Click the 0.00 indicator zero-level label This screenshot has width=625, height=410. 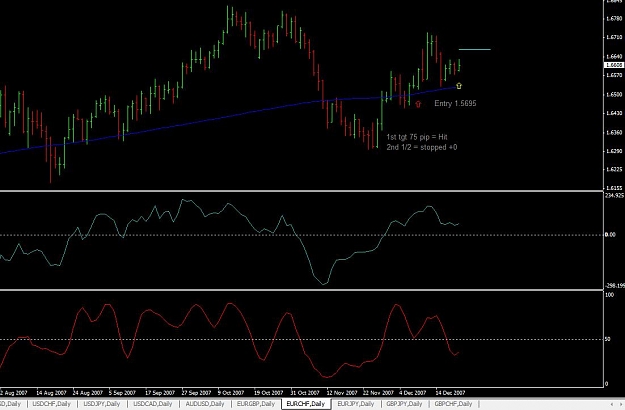(x=610, y=235)
